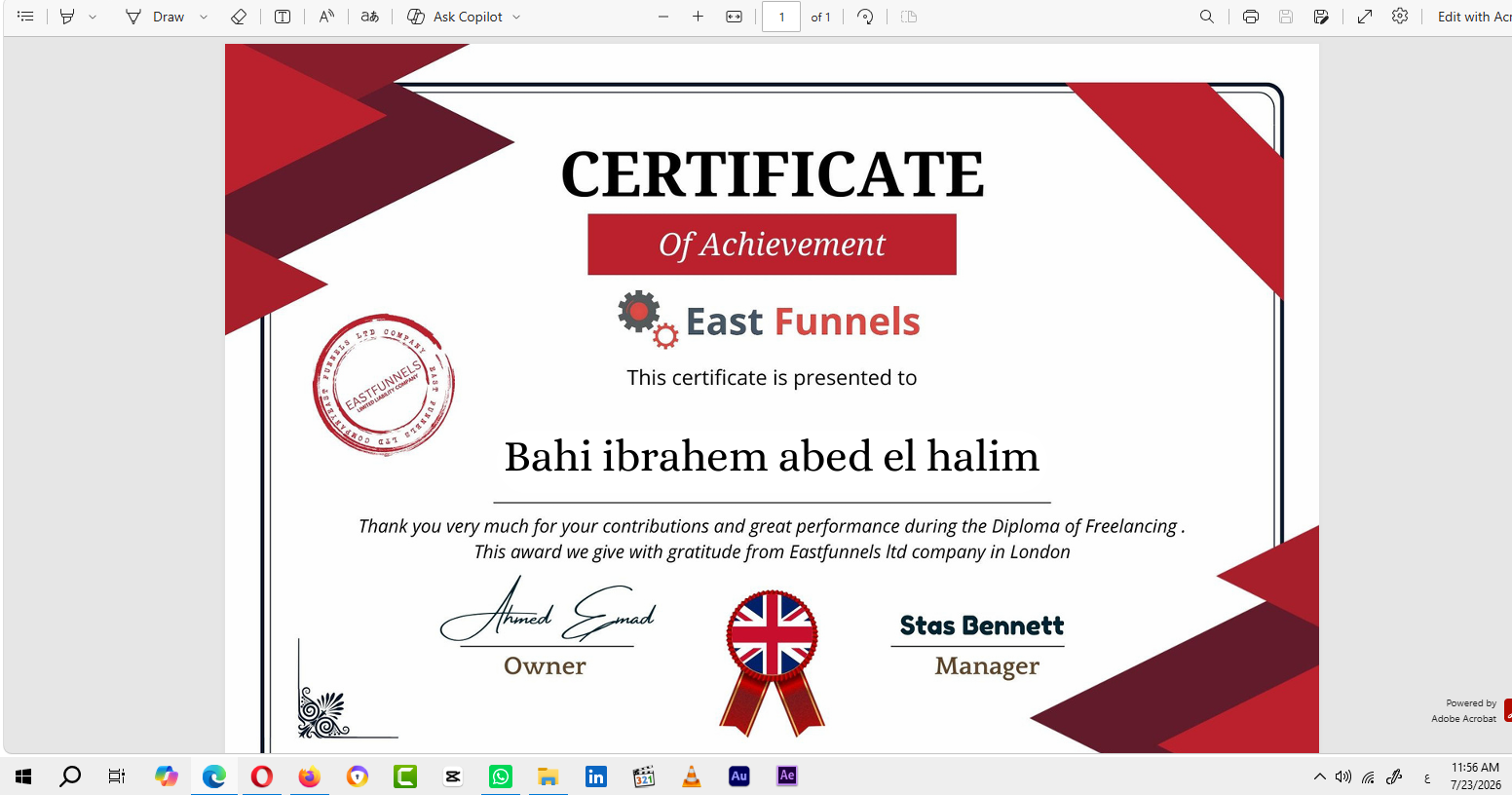This screenshot has width=1512, height=795.
Task: Select the Highlight tool
Action: tap(67, 17)
